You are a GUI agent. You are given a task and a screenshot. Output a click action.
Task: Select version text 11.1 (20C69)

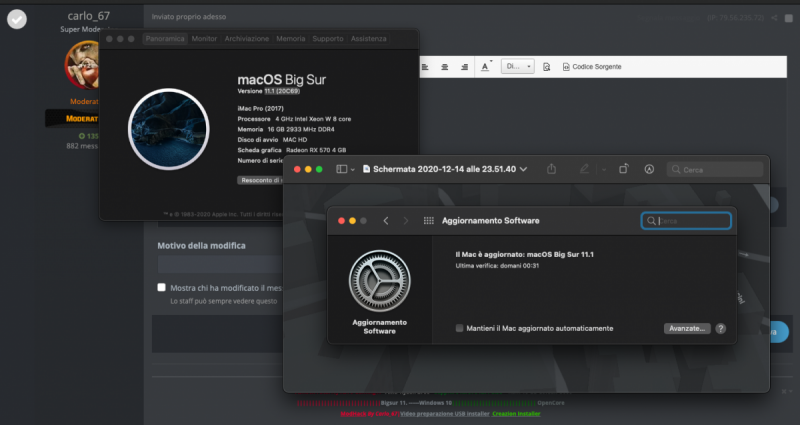(282, 91)
